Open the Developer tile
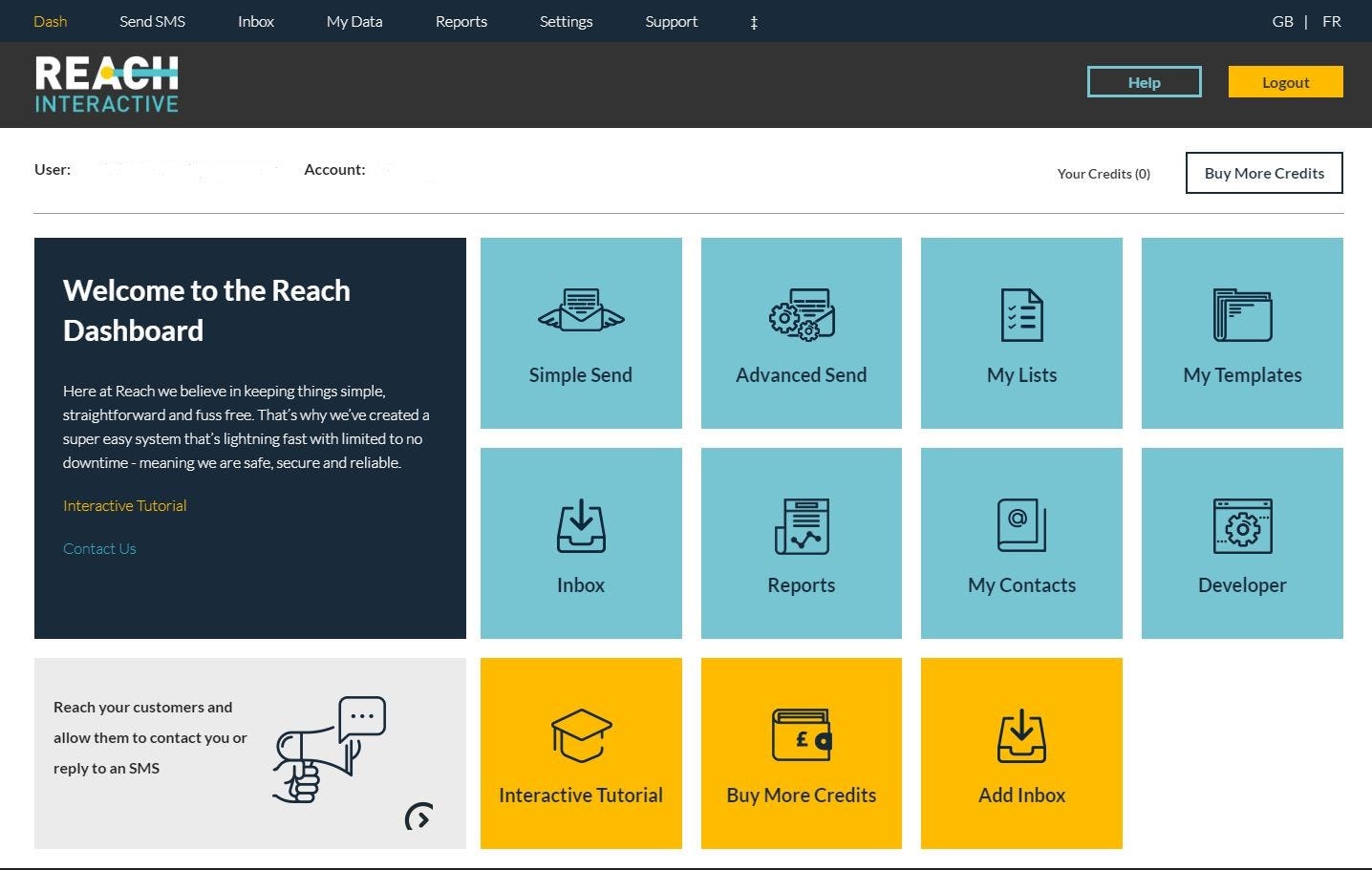 coord(1241,542)
